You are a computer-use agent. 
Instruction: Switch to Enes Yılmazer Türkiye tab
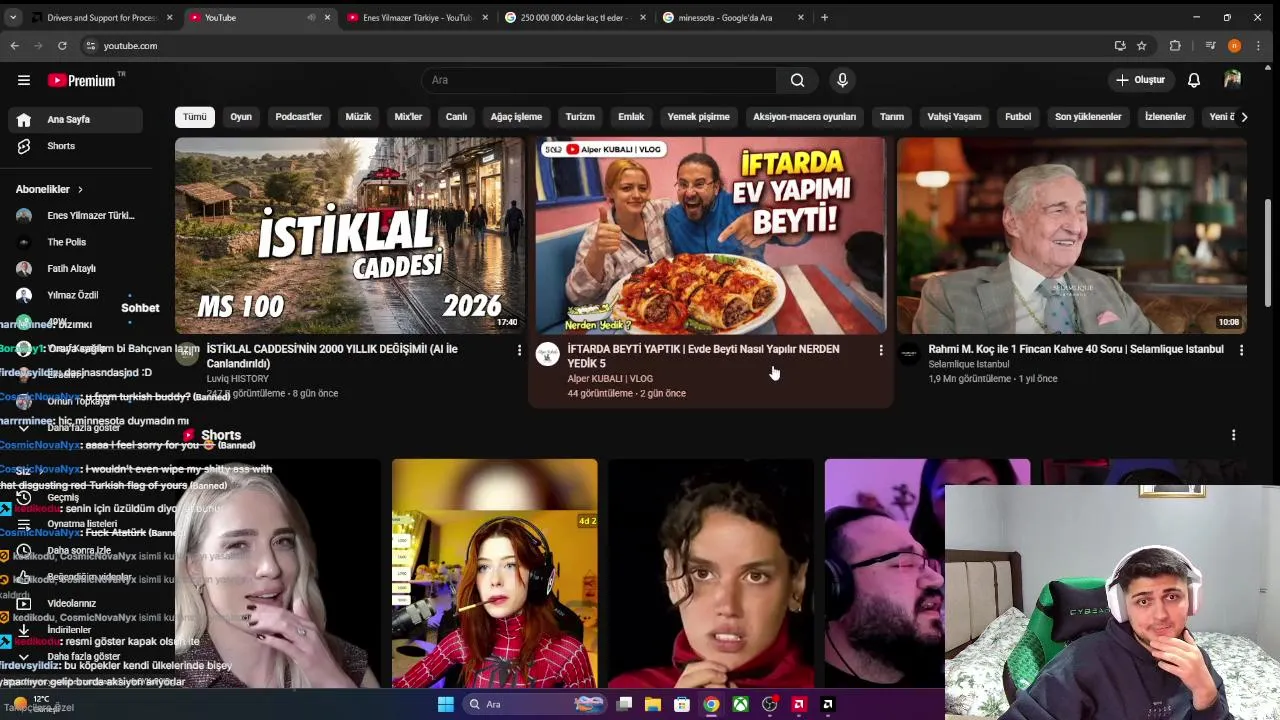click(418, 17)
